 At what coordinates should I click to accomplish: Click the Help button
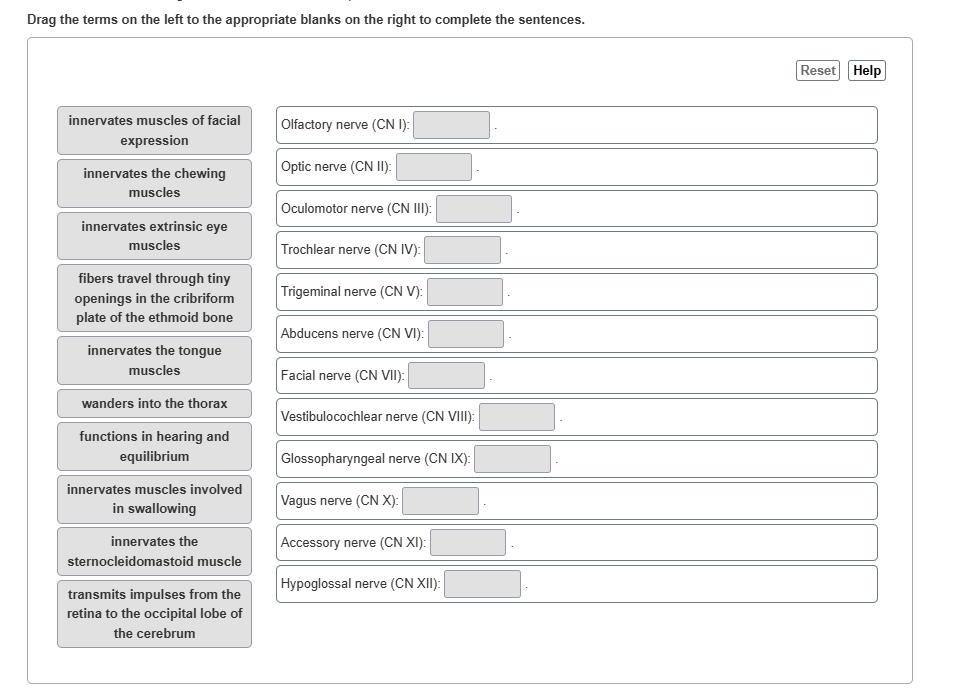click(866, 70)
